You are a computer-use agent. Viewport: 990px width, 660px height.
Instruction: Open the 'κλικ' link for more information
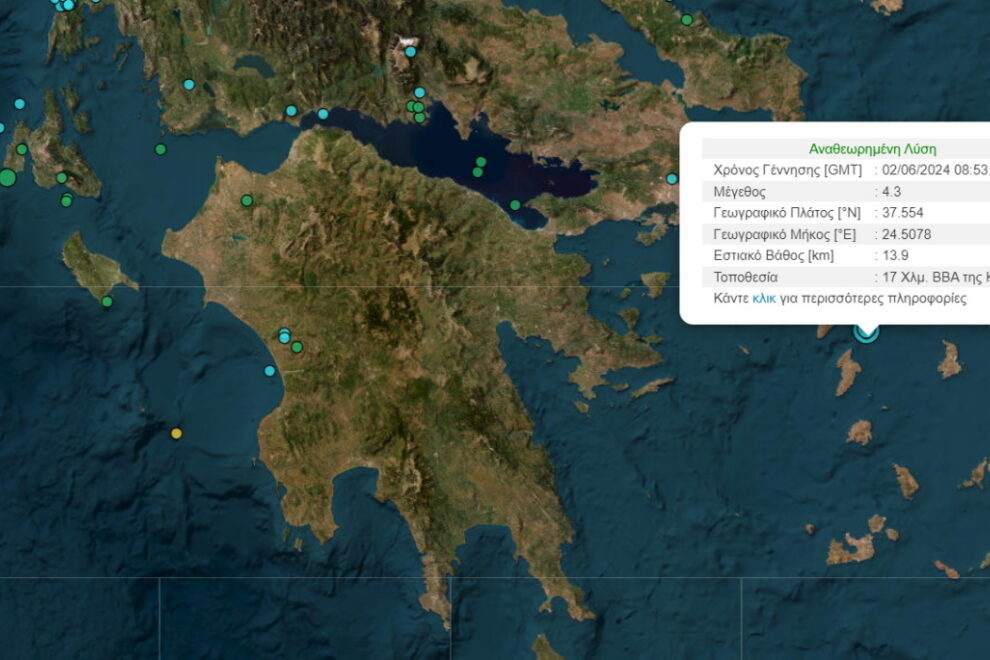pyautogui.click(x=763, y=298)
